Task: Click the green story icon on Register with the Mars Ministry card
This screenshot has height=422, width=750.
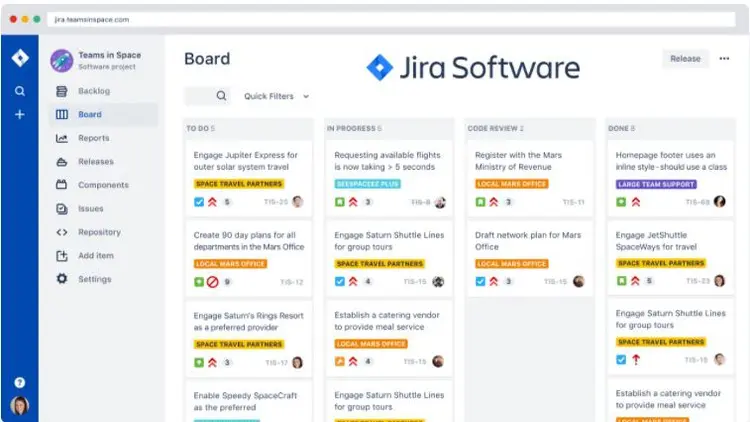Action: tap(480, 202)
